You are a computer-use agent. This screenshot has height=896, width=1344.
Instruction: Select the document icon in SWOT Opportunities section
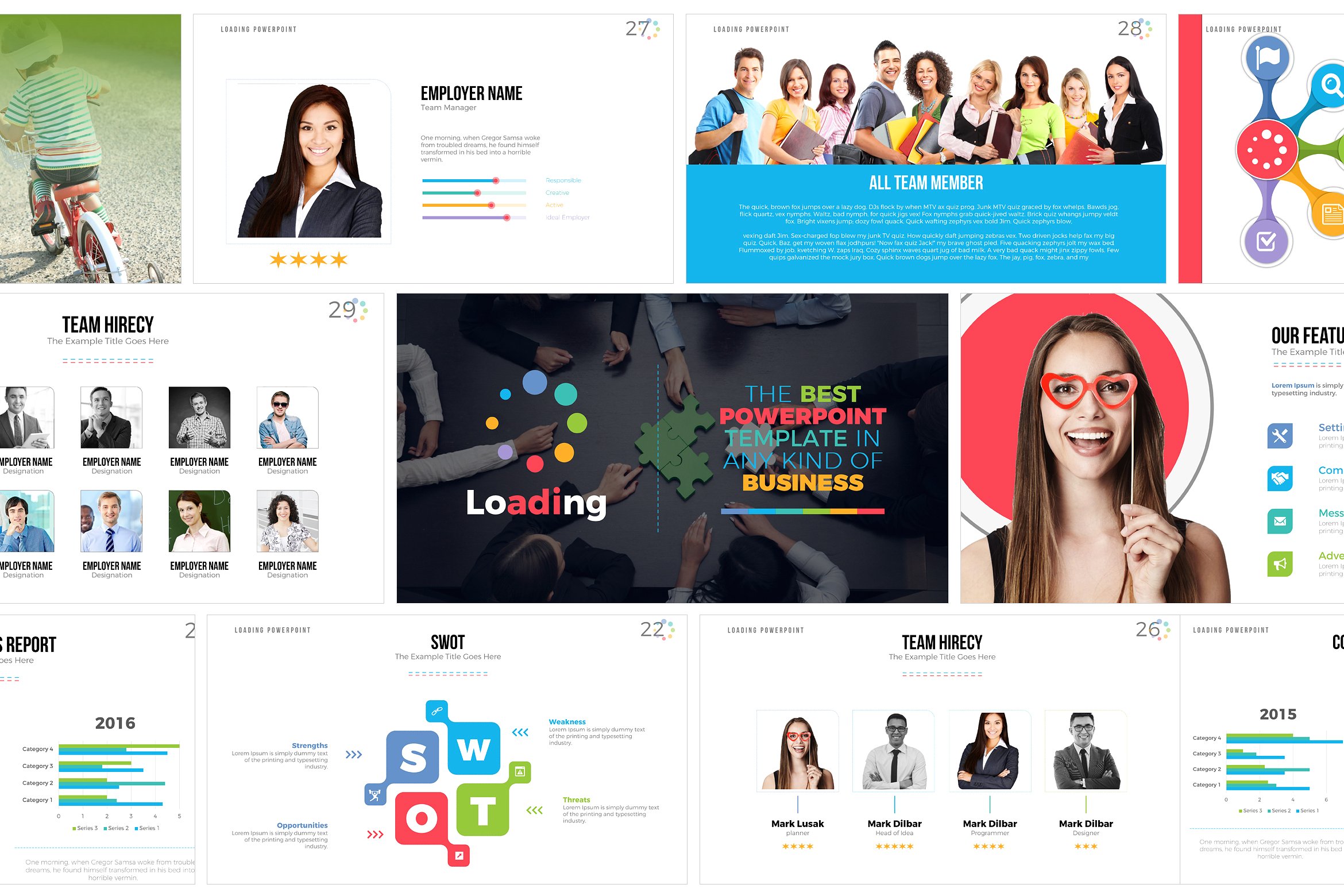coord(460,855)
